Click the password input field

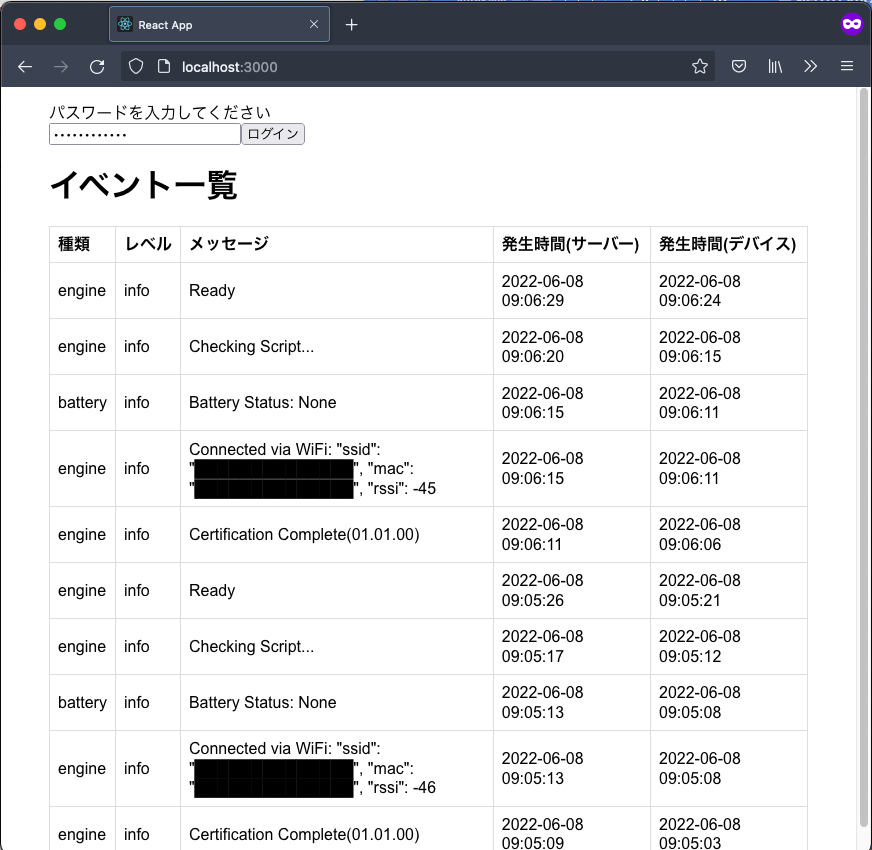[144, 133]
